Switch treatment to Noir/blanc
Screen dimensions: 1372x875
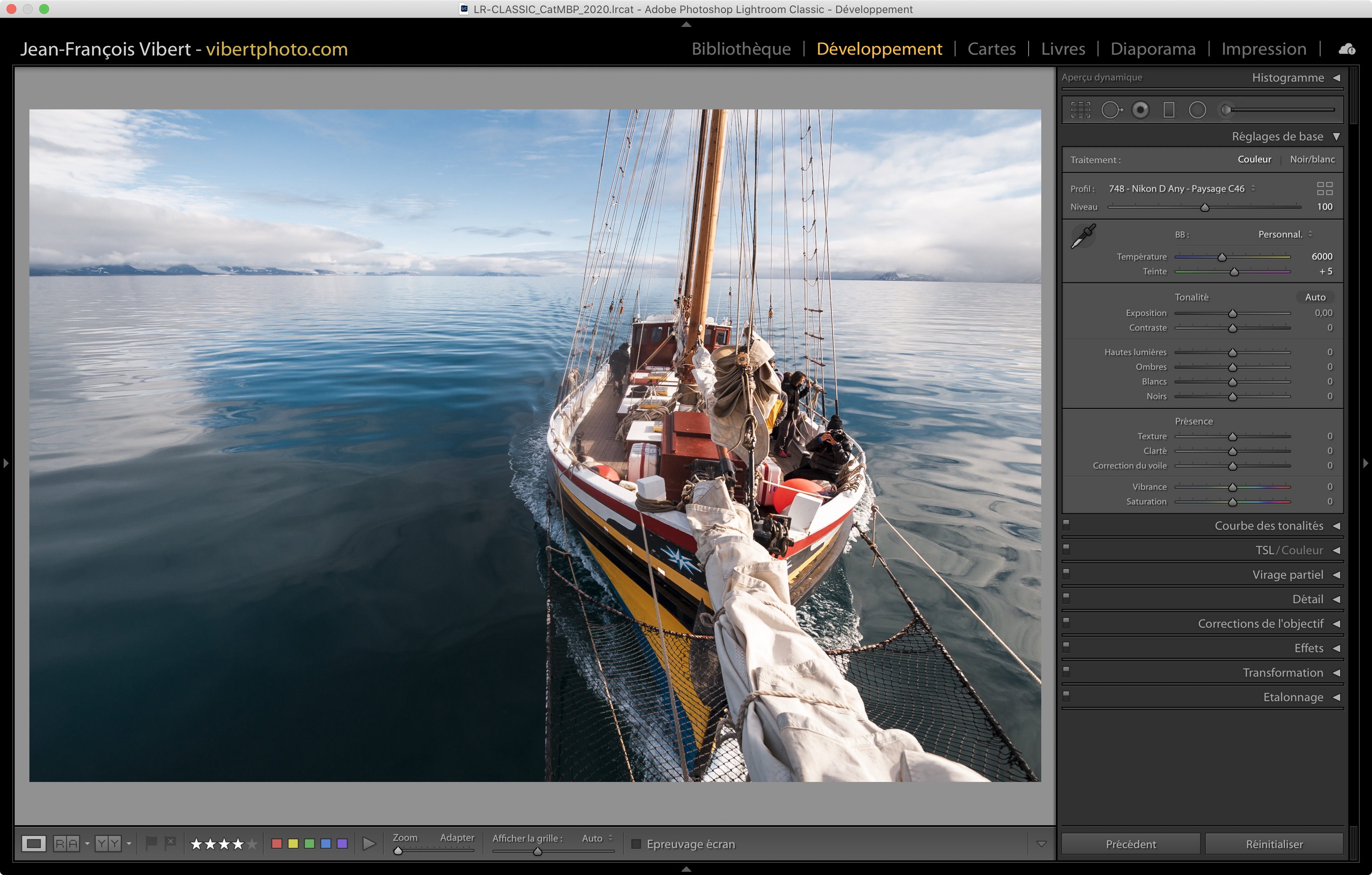click(1312, 160)
